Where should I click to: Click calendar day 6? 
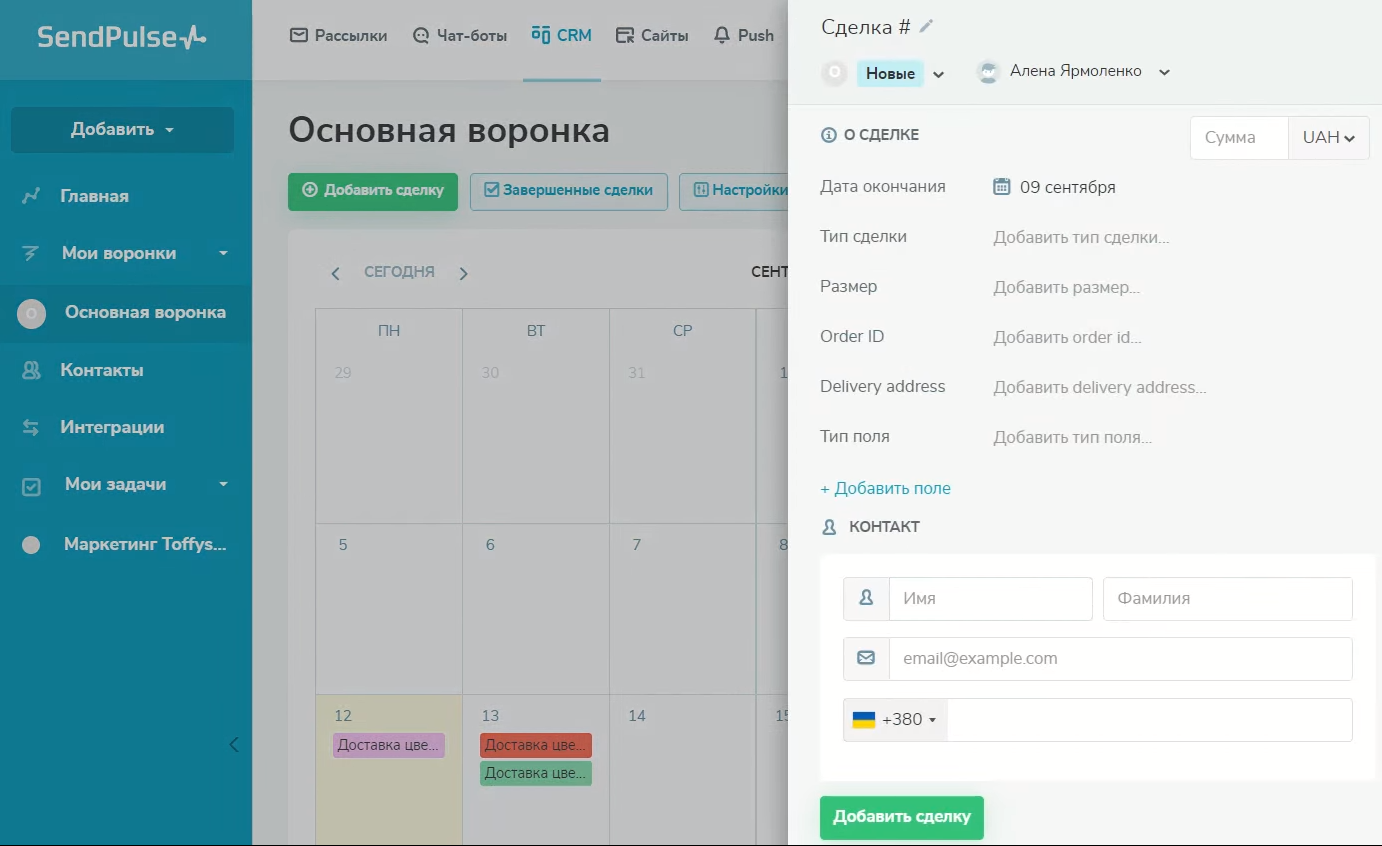536,609
